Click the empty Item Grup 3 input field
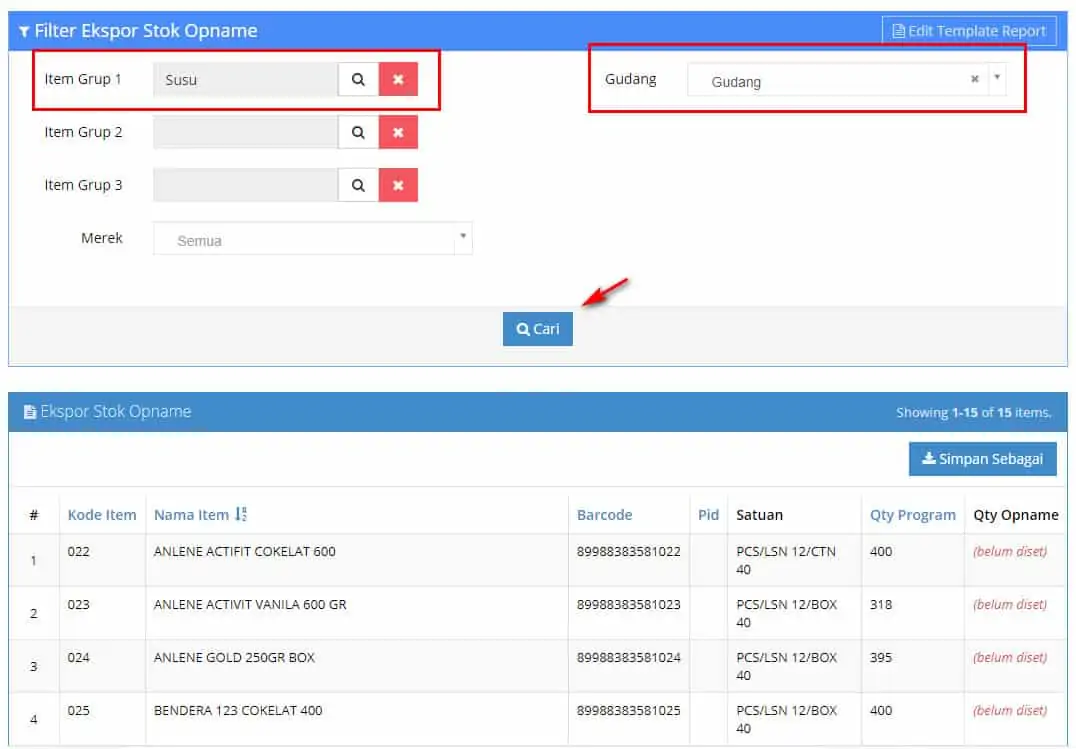This screenshot has height=749, width=1076. 246,185
